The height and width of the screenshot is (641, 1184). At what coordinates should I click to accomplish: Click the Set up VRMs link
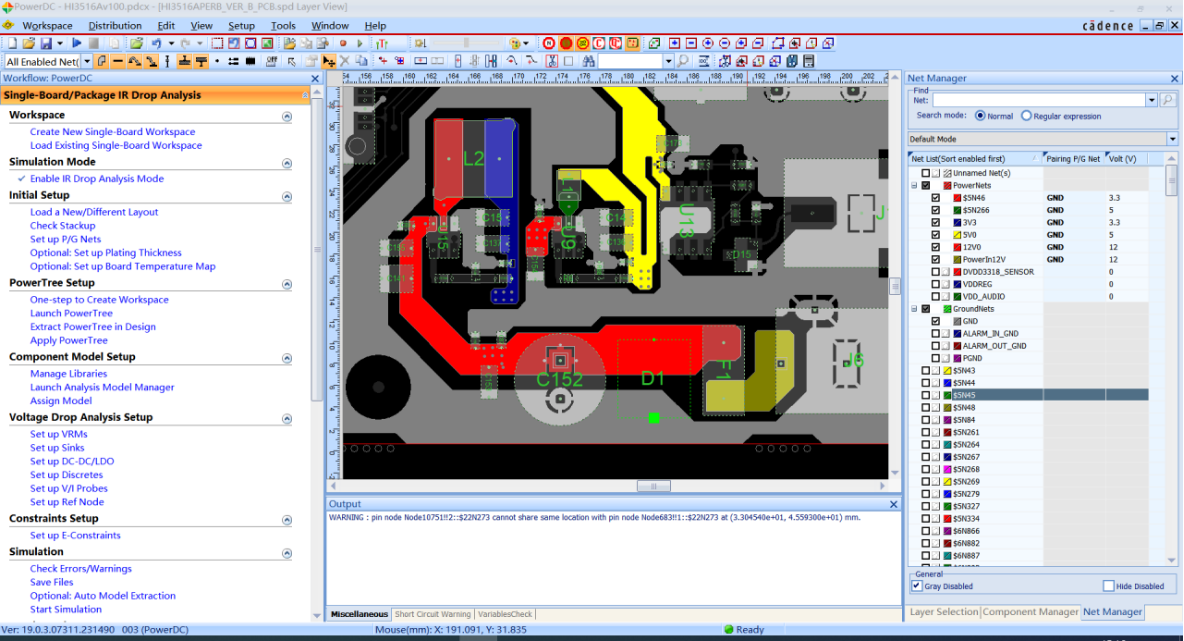(x=59, y=434)
